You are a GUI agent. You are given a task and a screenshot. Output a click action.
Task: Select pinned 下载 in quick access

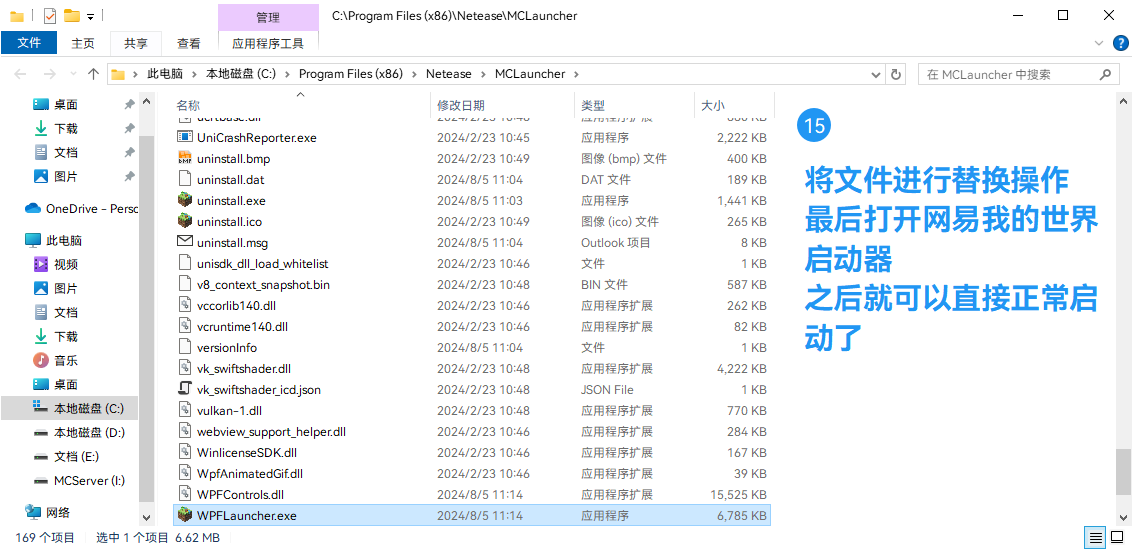point(69,129)
